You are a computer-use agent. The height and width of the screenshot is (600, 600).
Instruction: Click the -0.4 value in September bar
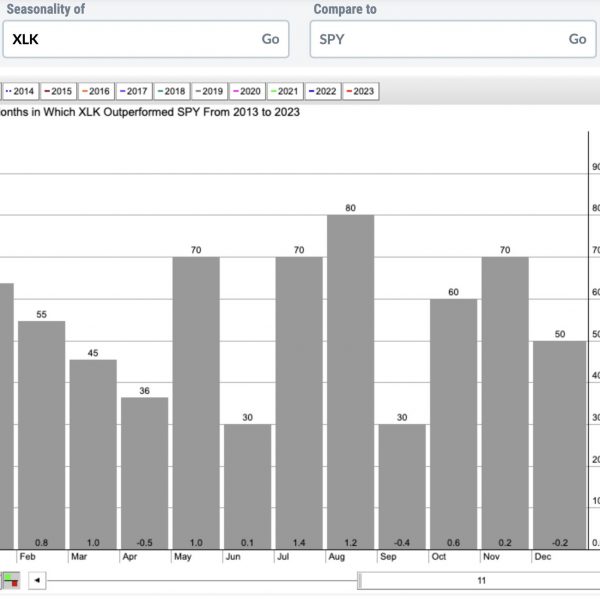402,543
